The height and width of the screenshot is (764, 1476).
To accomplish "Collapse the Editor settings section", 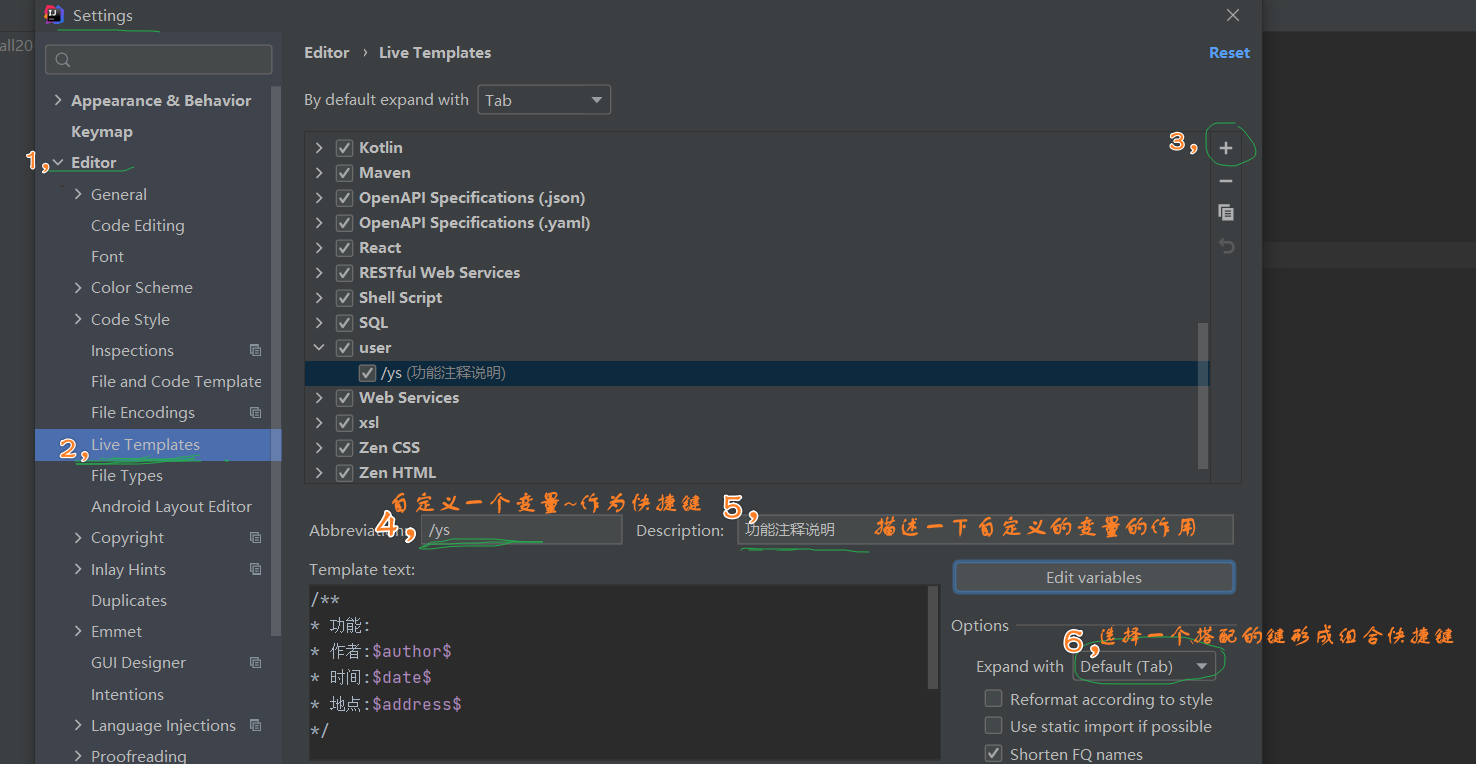I will (x=58, y=162).
